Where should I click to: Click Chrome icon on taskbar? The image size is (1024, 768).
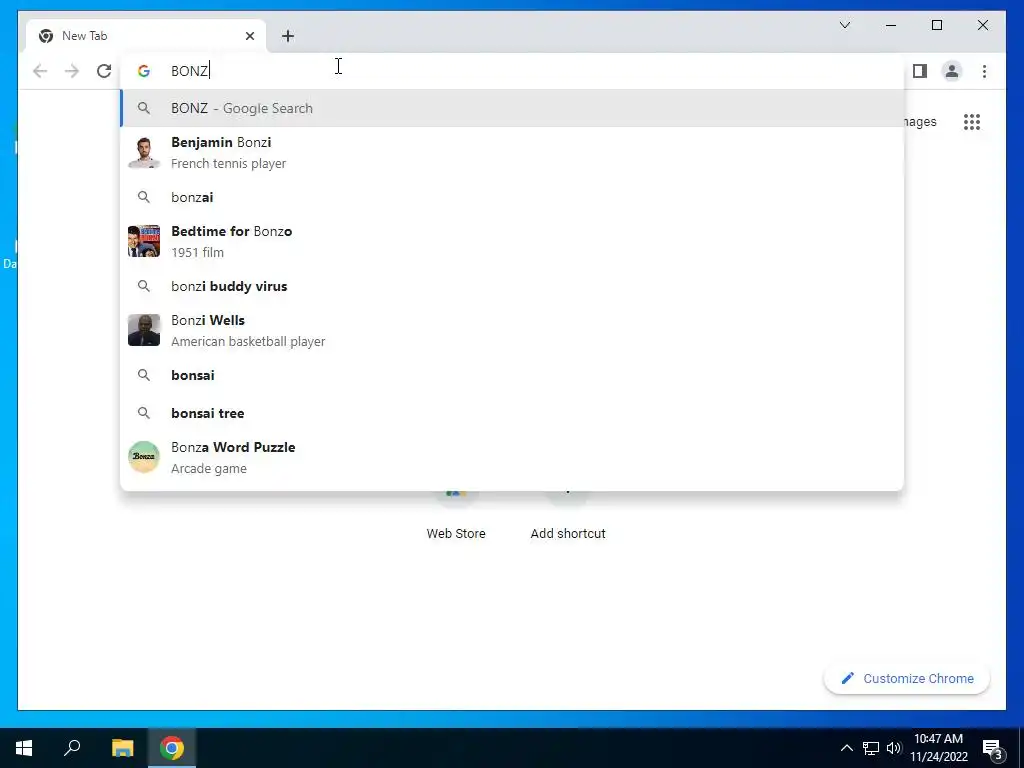(172, 748)
